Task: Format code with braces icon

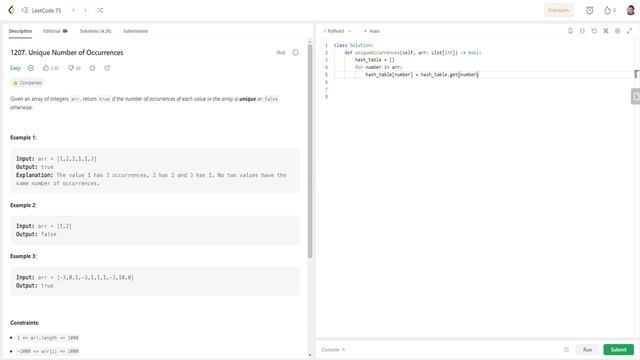Action: [582, 31]
